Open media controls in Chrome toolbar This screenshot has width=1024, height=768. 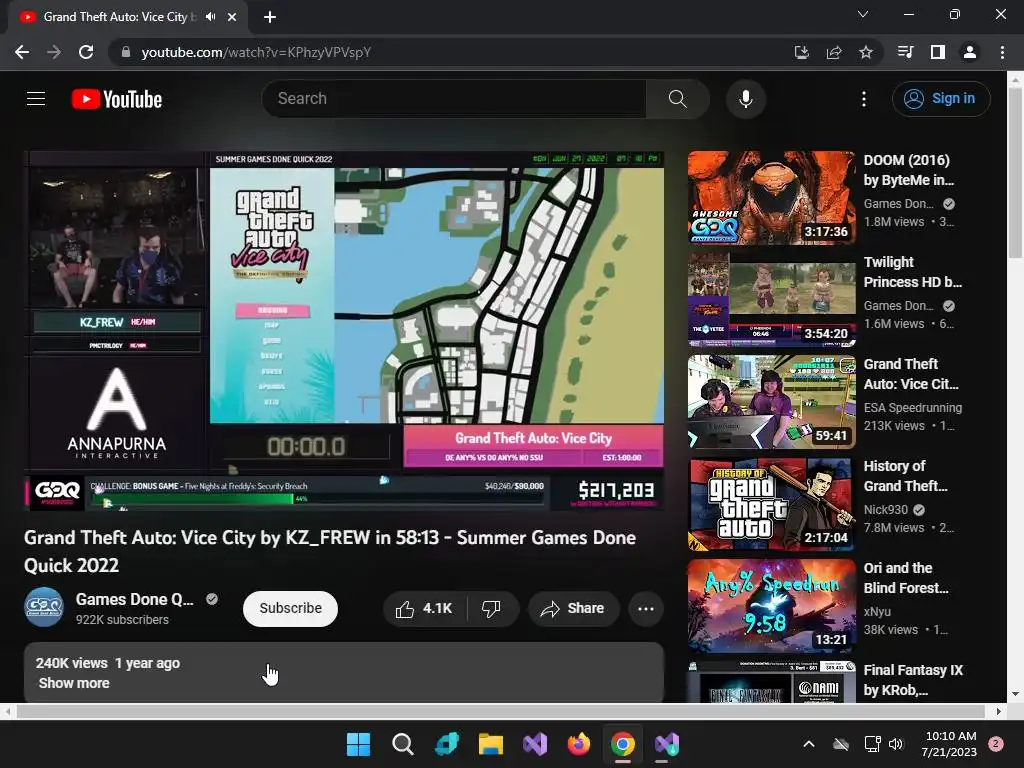tap(905, 52)
